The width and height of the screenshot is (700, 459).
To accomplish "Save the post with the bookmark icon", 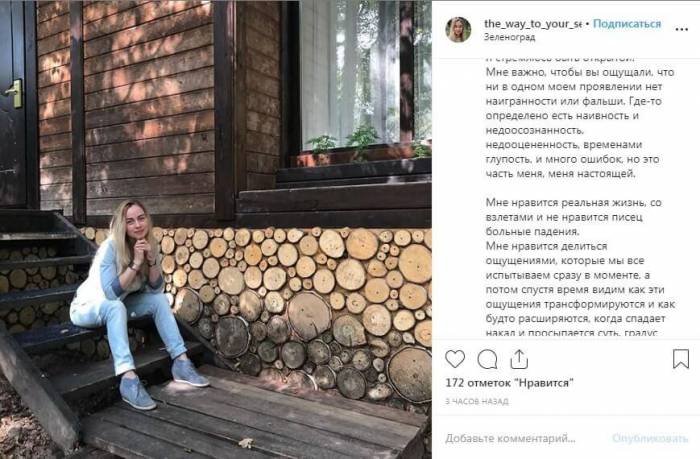I will pyautogui.click(x=680, y=359).
